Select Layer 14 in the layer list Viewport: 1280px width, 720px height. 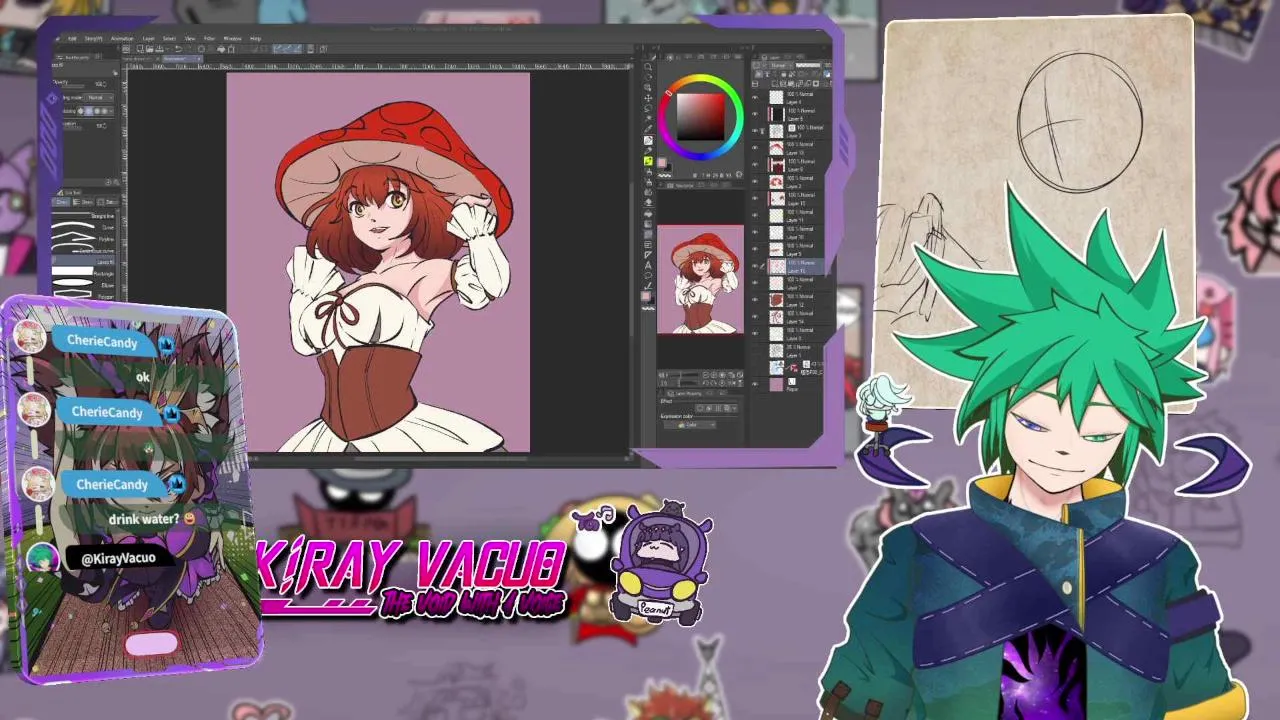tap(793, 317)
